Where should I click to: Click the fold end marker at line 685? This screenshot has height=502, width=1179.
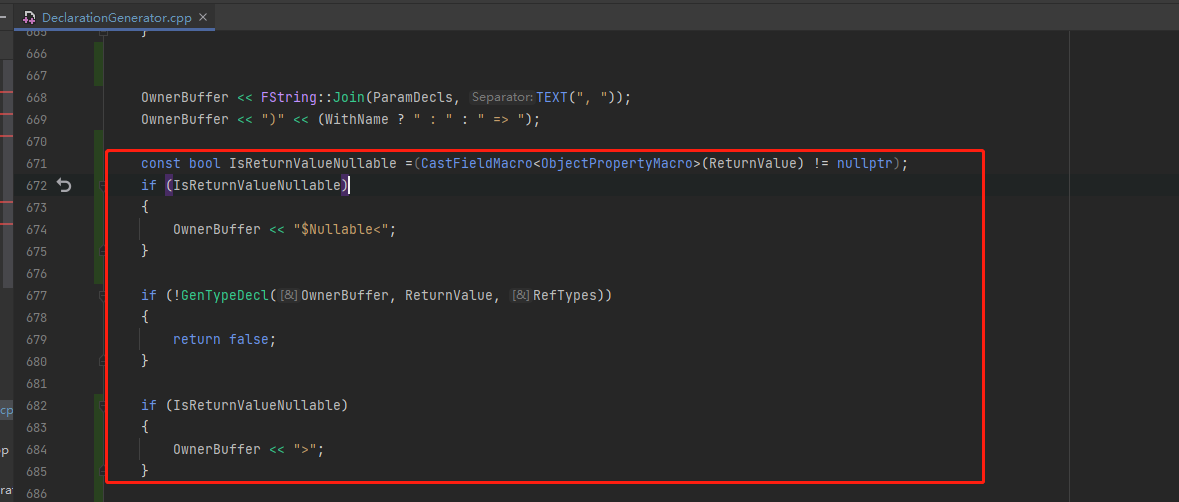102,472
